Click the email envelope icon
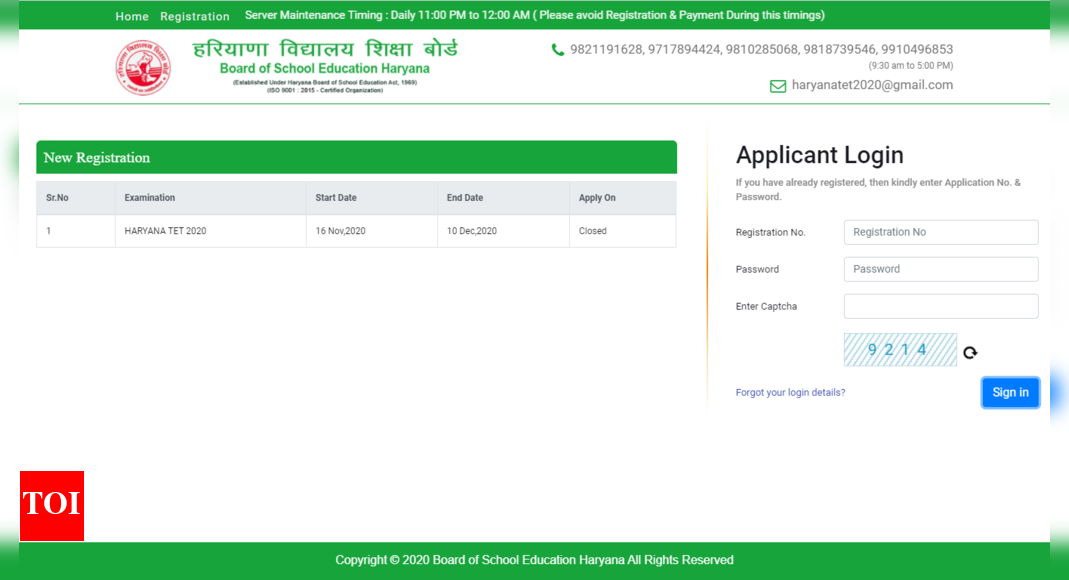Image resolution: width=1069 pixels, height=580 pixels. 778,86
